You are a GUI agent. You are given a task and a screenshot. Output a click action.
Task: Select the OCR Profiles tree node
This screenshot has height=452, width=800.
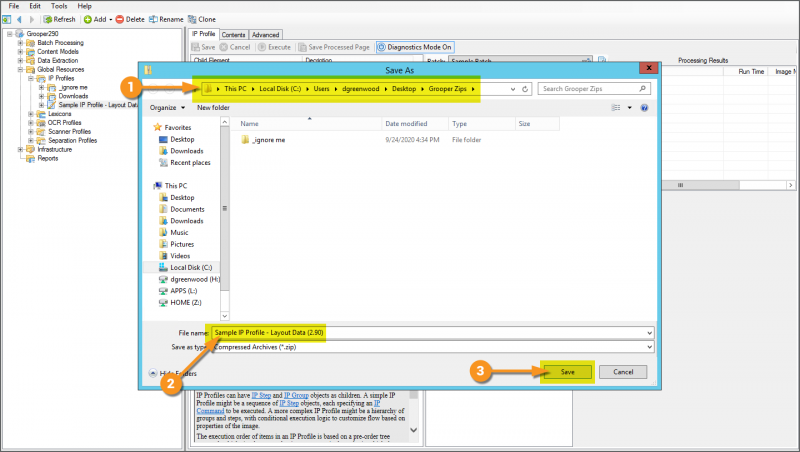(64, 123)
